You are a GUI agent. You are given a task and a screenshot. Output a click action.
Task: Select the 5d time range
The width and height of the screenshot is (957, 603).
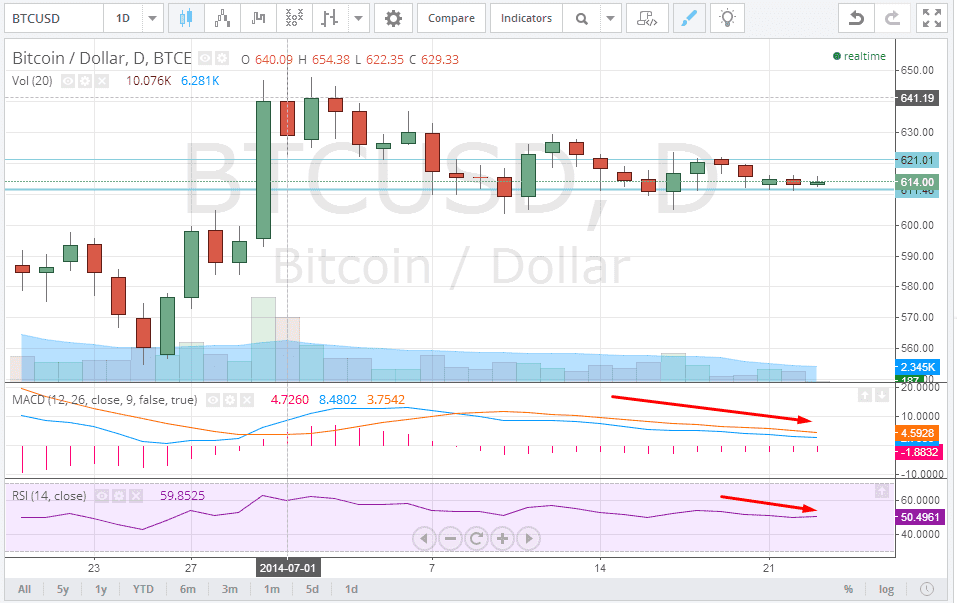click(312, 589)
